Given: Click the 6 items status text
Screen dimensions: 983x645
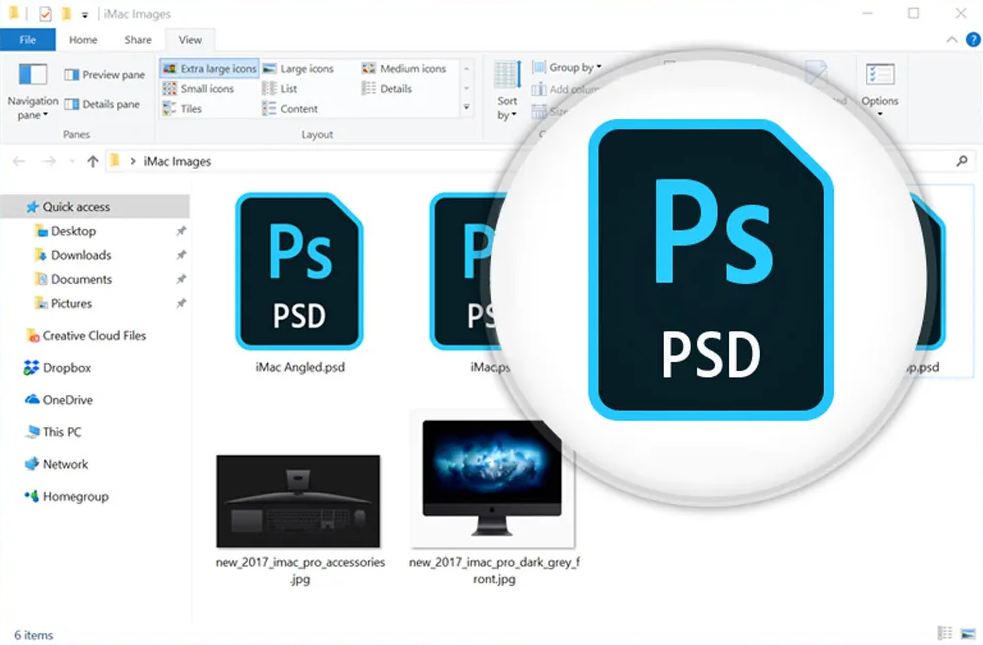Looking at the screenshot, I should (34, 635).
